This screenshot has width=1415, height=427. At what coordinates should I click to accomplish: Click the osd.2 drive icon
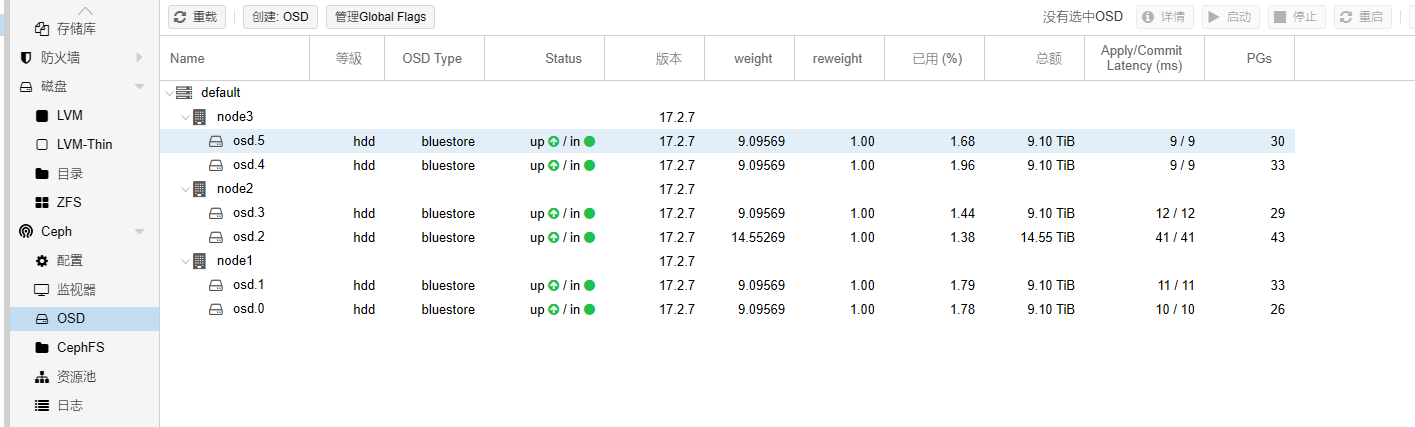(216, 238)
